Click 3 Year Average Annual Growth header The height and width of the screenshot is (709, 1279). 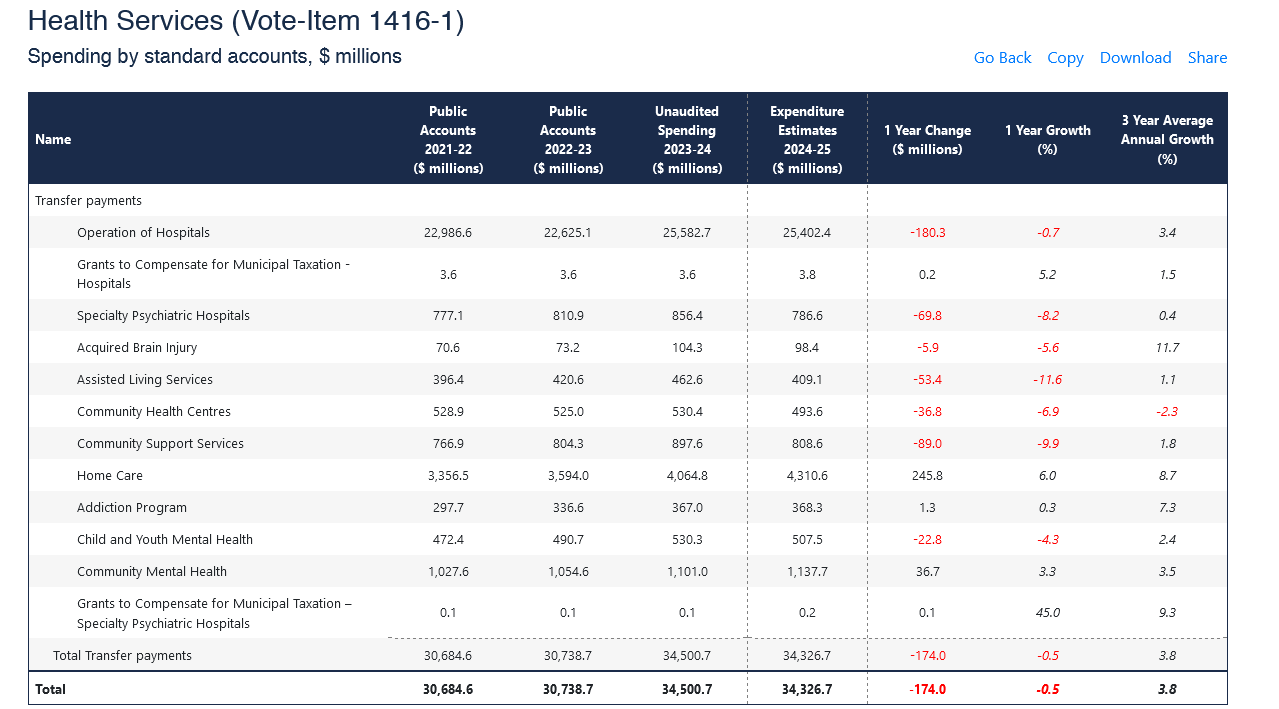(x=1167, y=139)
